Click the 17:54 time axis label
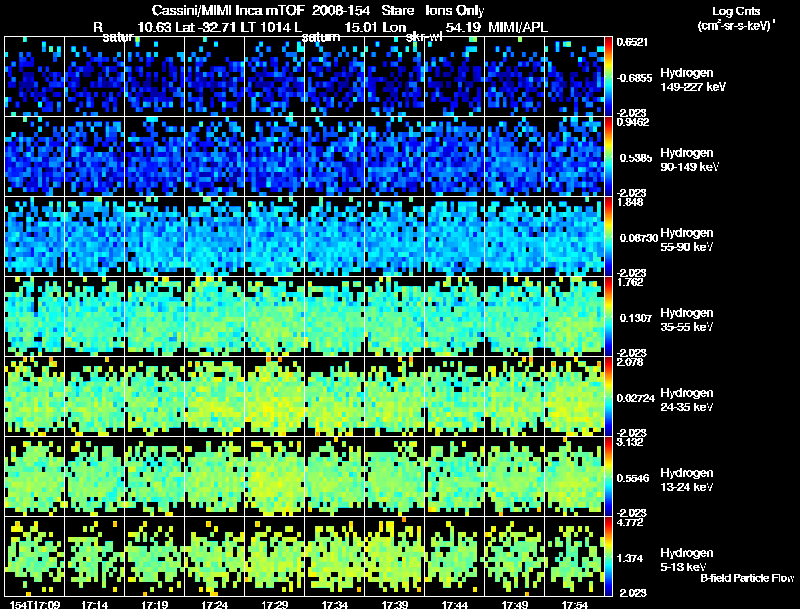This screenshot has width=800, height=609. point(574,605)
